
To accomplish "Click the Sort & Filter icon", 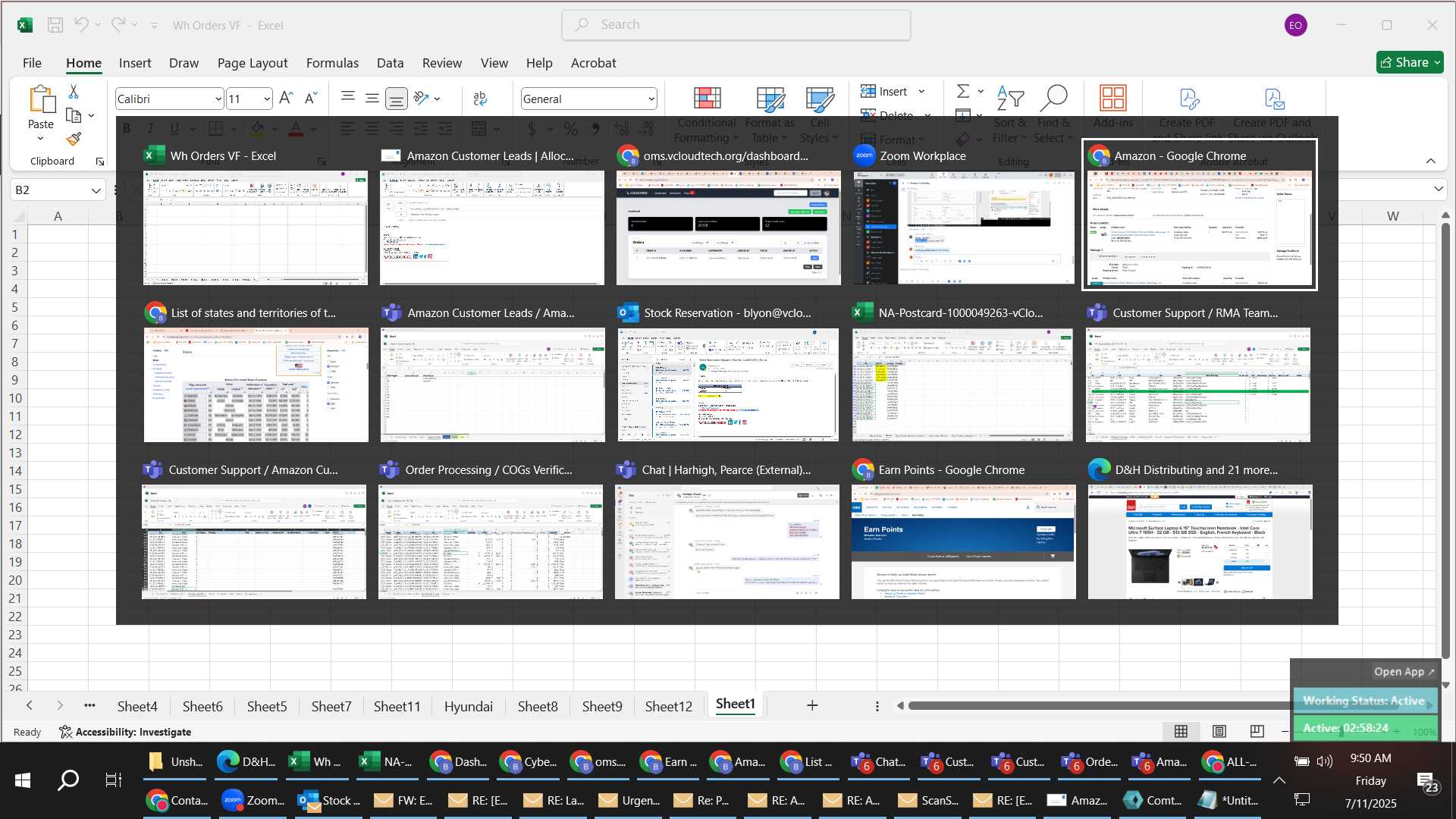I will [1010, 98].
